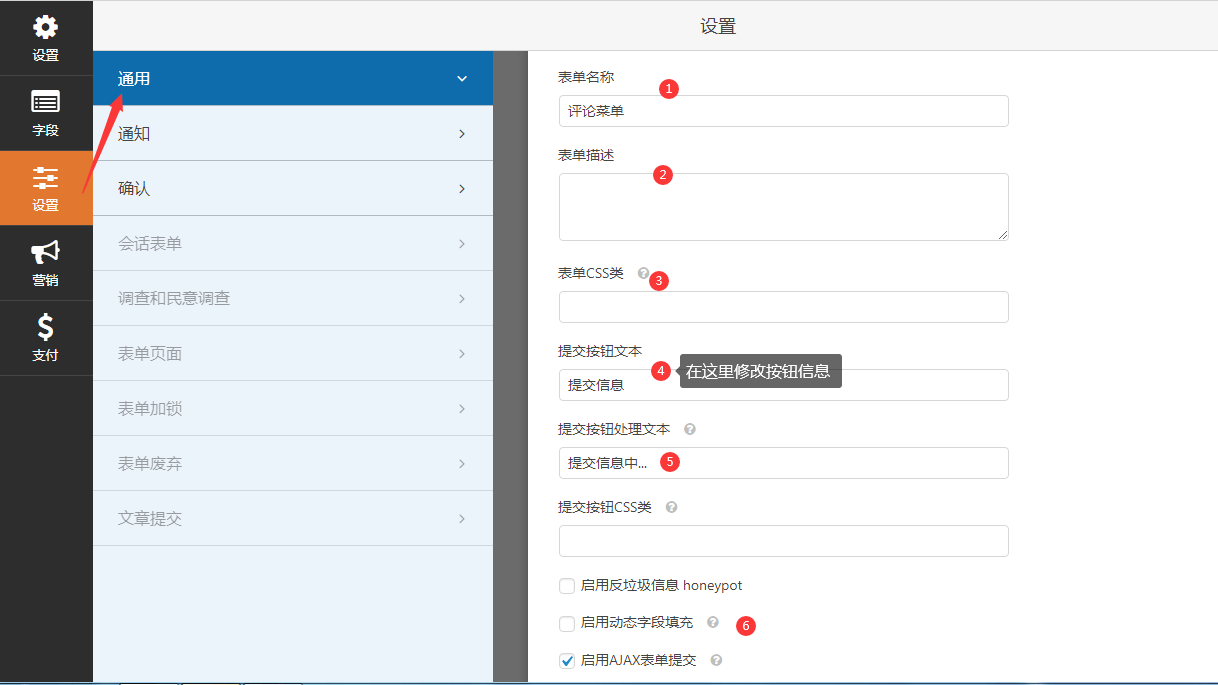
Task: Open the 支付 dollar sign icon
Action: pyautogui.click(x=46, y=327)
